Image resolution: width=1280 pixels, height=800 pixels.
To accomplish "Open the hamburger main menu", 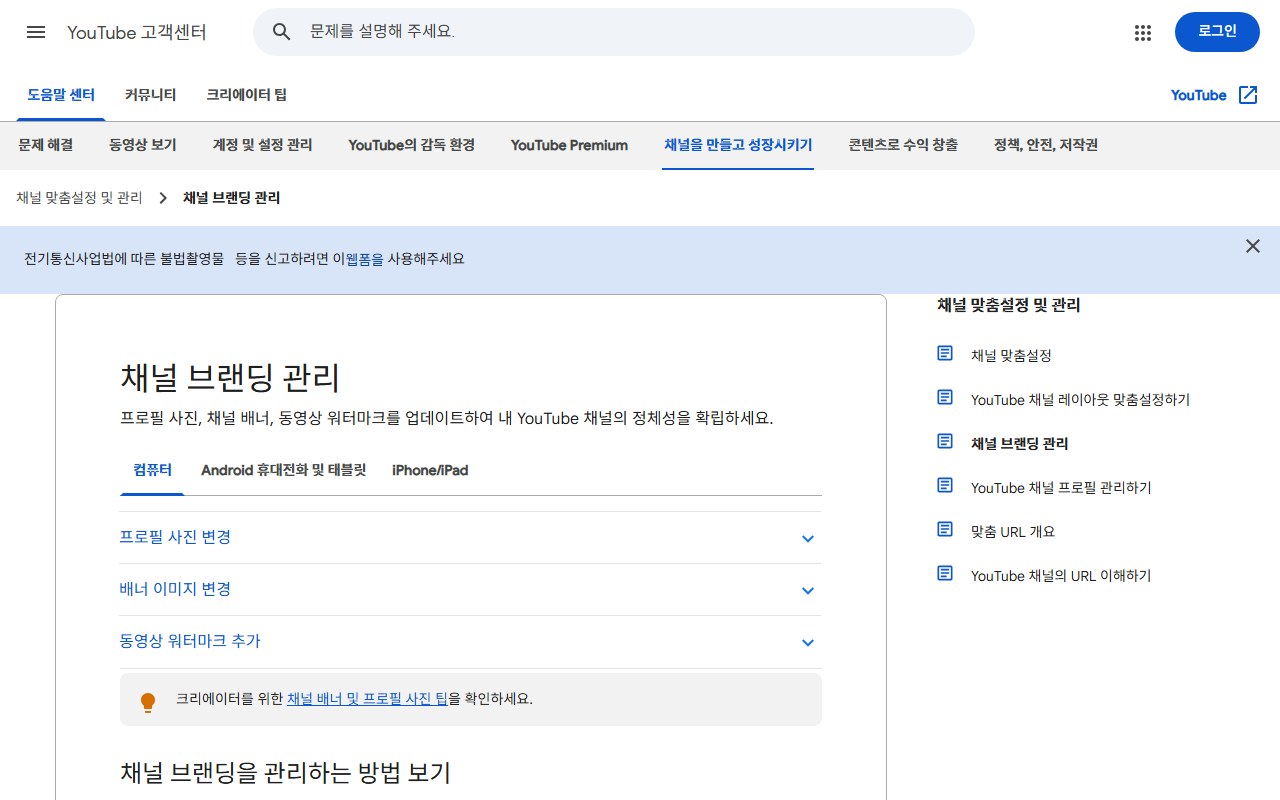I will pyautogui.click(x=36, y=32).
